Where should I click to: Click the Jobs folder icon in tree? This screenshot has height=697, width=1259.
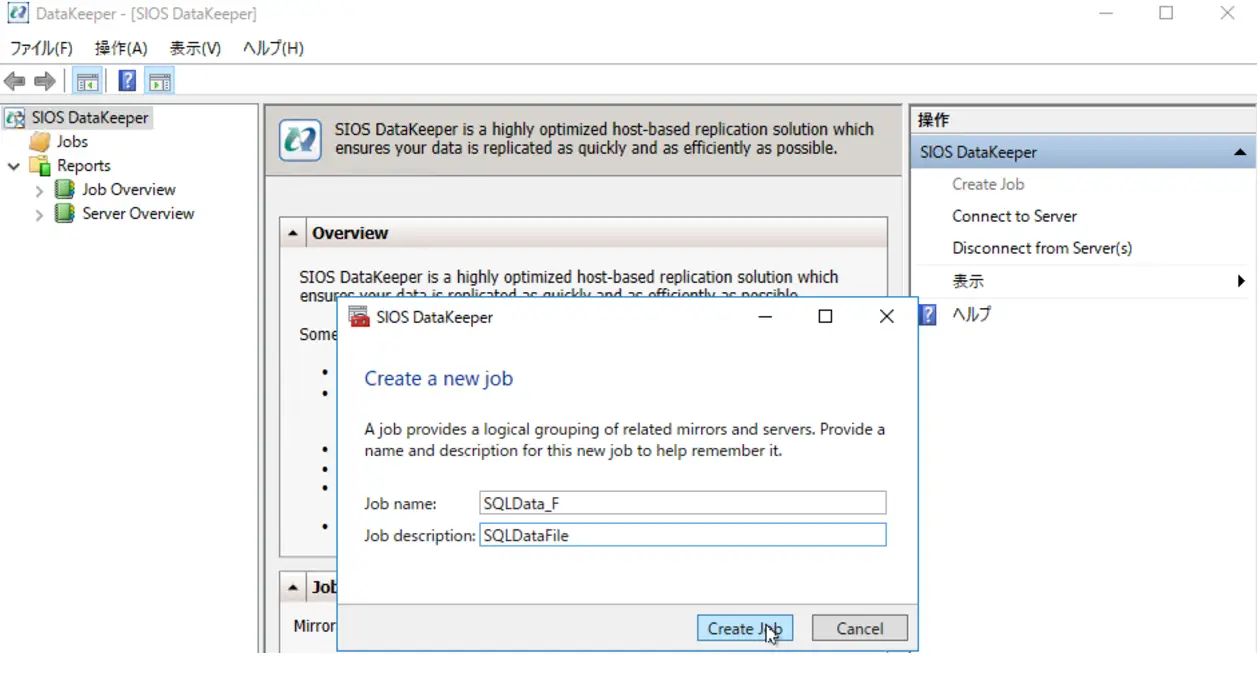coord(40,142)
